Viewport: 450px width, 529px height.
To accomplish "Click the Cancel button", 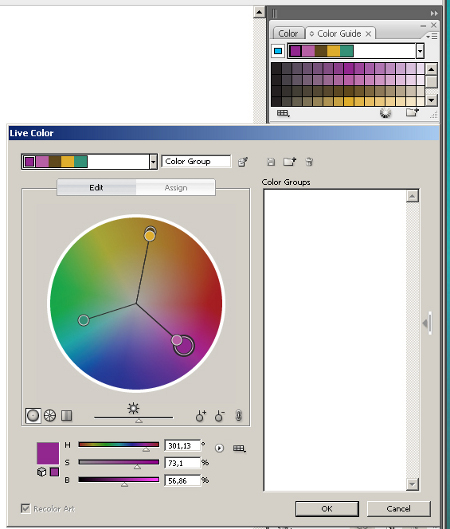I will click(398, 508).
